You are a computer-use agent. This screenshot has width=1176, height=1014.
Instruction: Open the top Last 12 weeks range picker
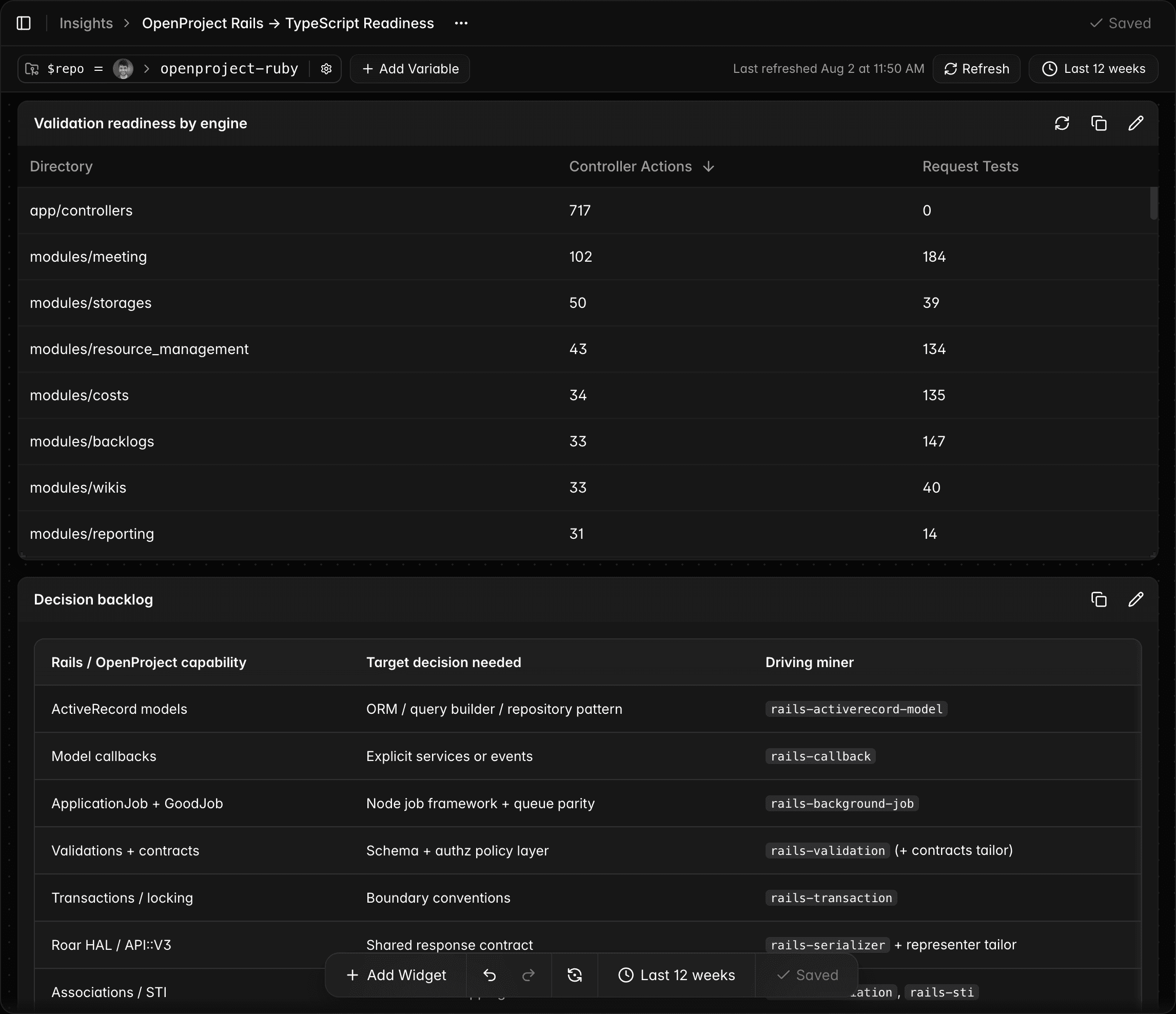tap(1093, 69)
